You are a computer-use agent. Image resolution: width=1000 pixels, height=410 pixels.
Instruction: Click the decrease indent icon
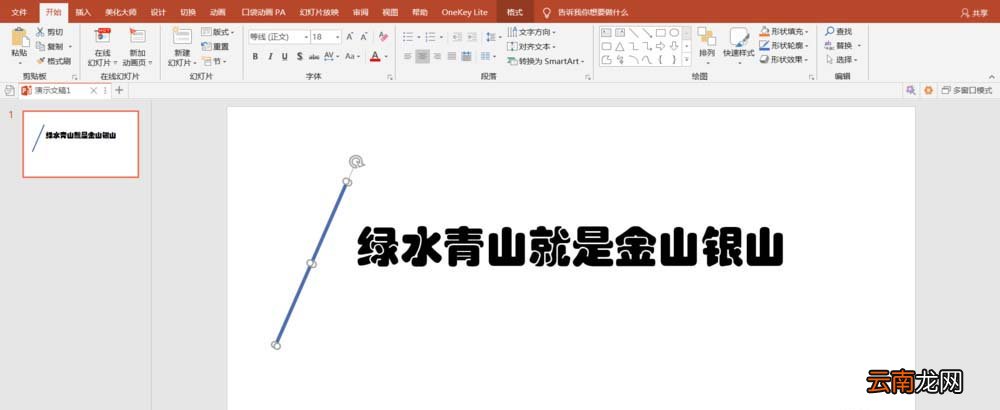click(457, 37)
